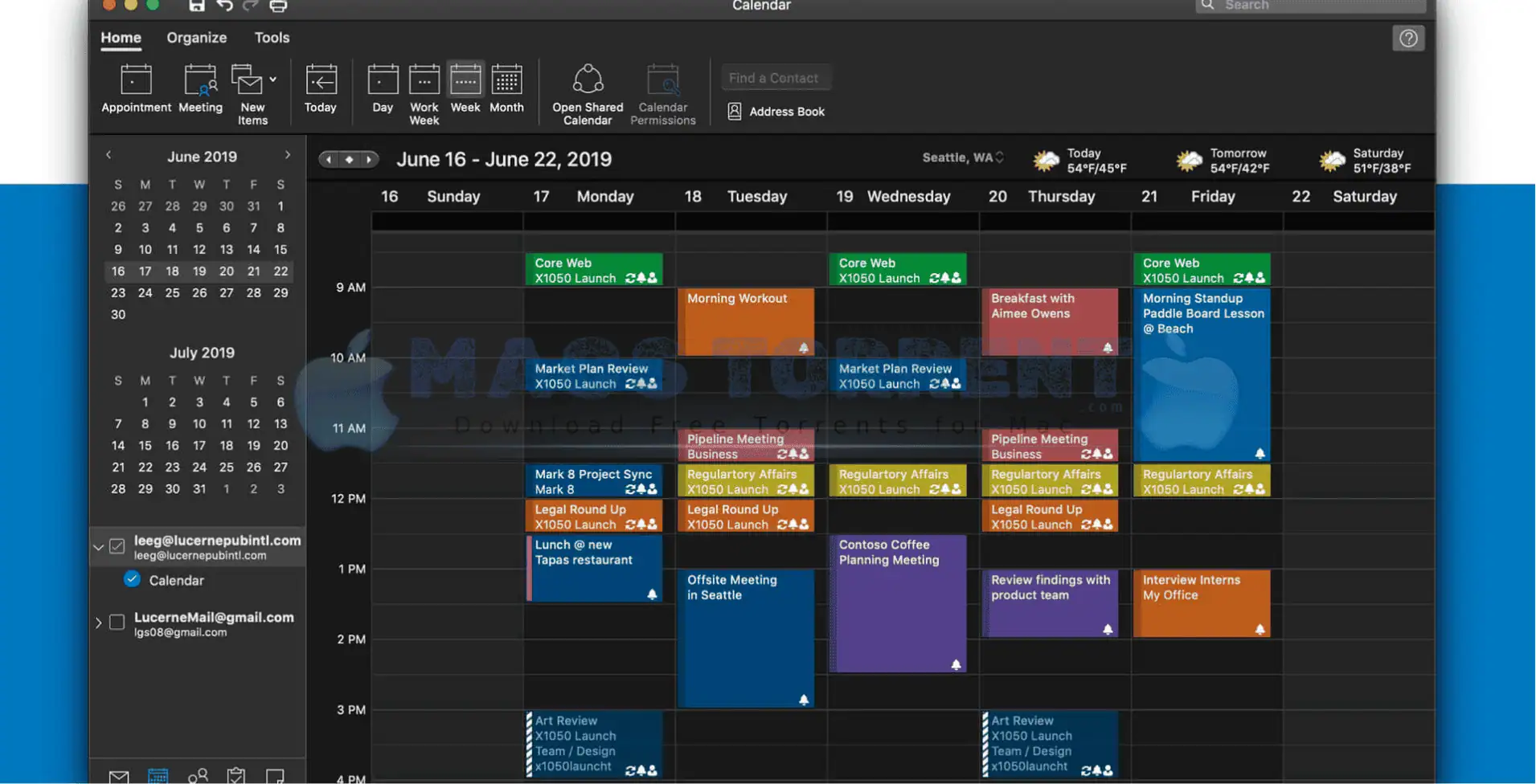Screen dimensions: 1536x784
Task: Expand the New Items dropdown arrow
Action: click(273, 80)
